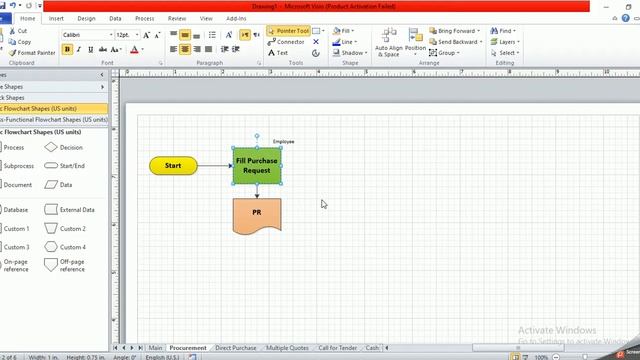Open the Position dropdown
This screenshot has width=640, height=360.
[x=416, y=42]
